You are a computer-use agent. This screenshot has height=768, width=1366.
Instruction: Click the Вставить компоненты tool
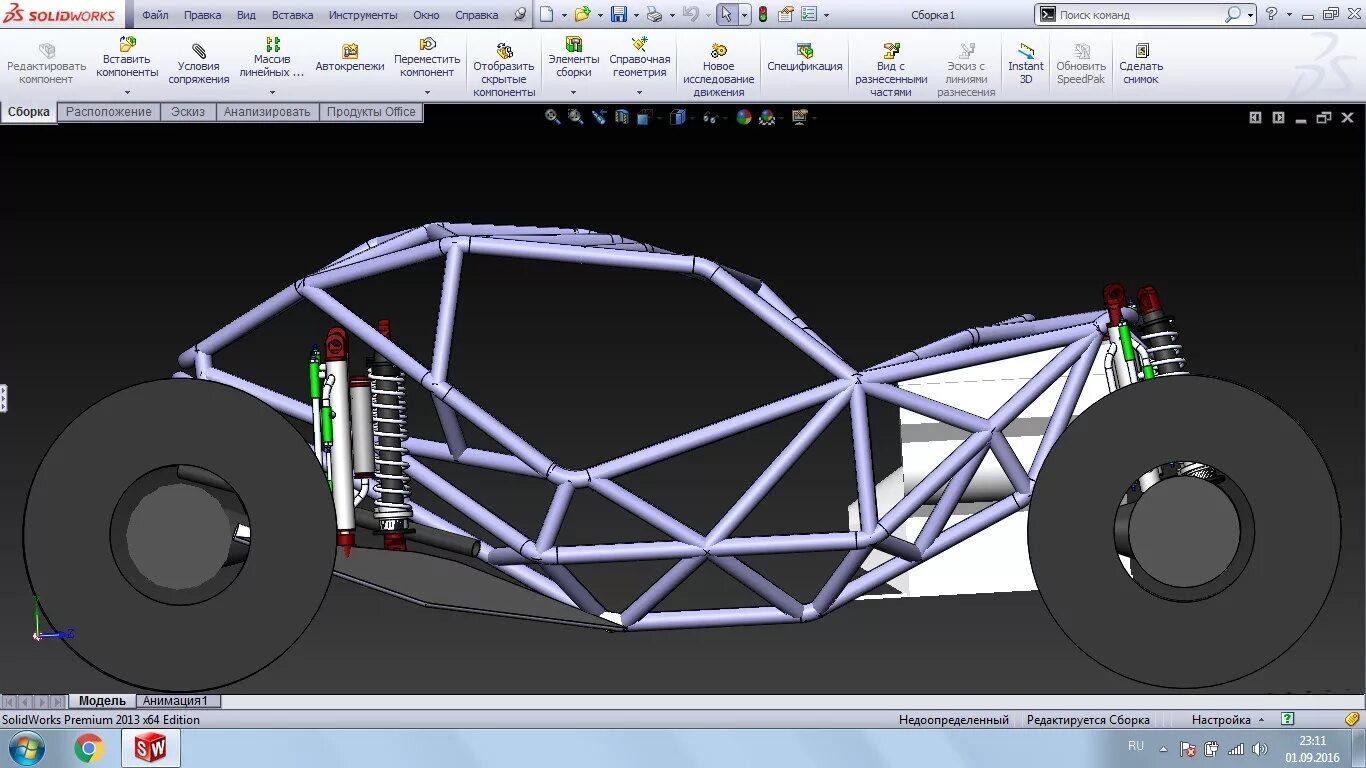pos(127,58)
